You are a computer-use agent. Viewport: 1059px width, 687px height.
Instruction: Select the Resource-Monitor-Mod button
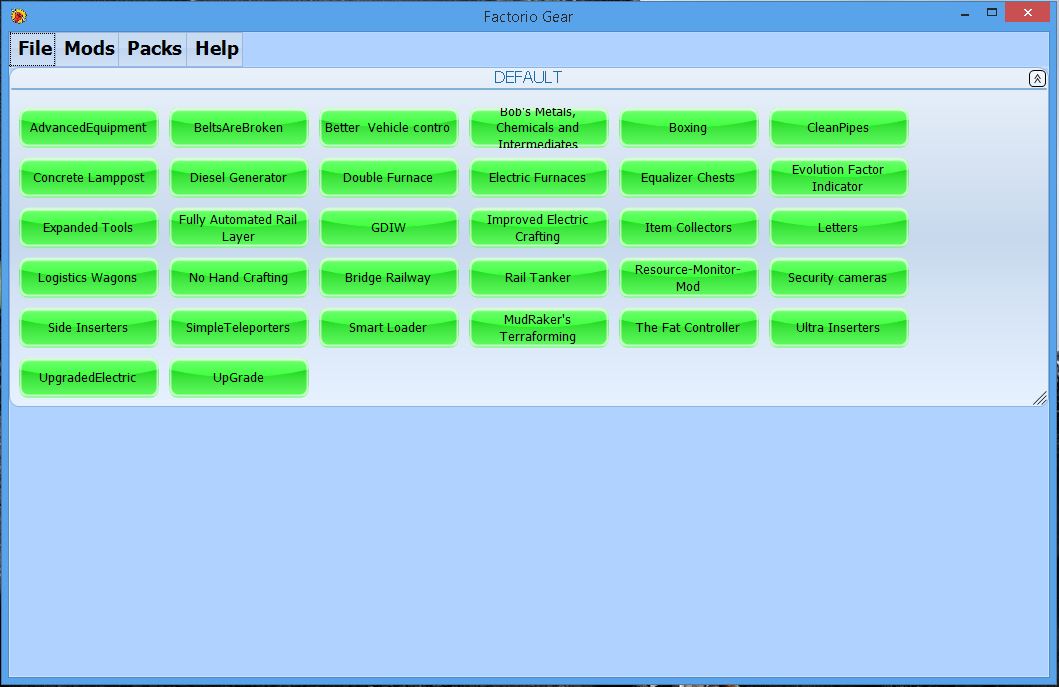[688, 278]
